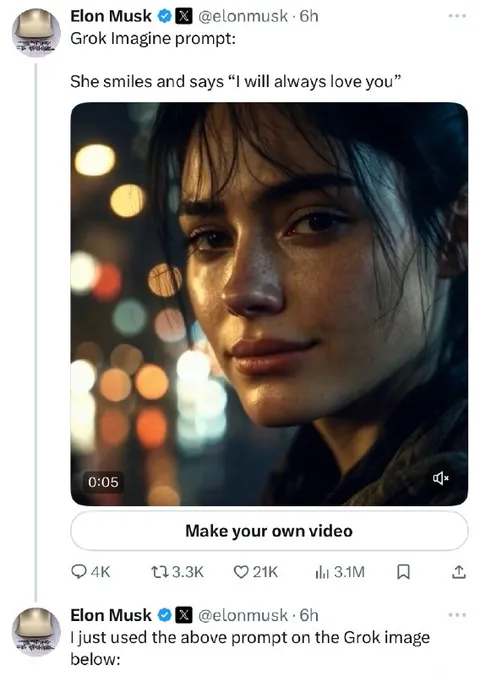Click the Make your own video button
Viewport: 480px width, 676px height.
click(269, 531)
